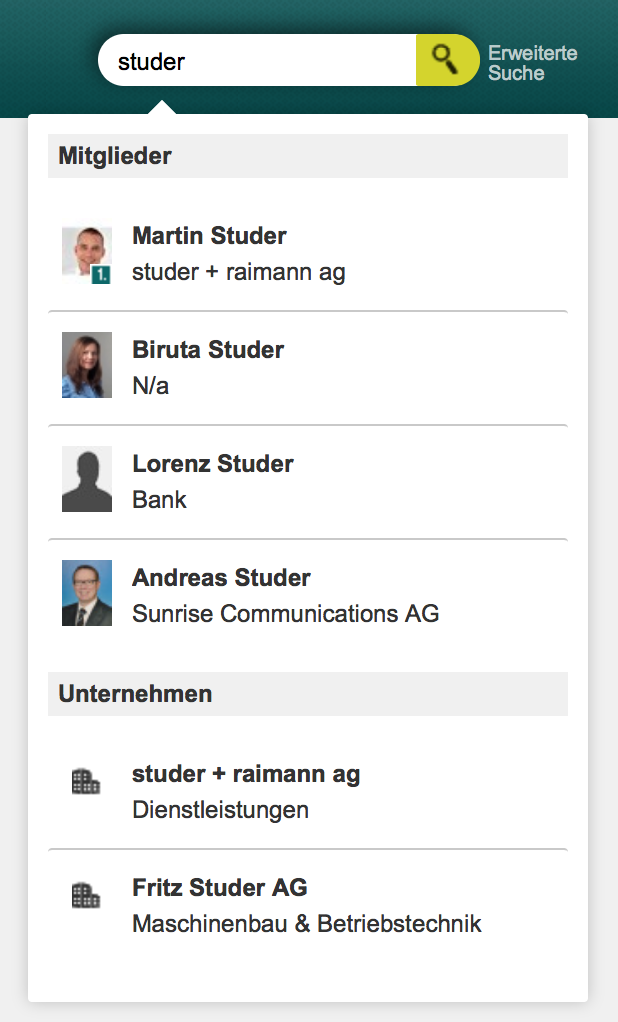Click the first-degree badge on Martin Studer's photo
The image size is (618, 1022).
(x=101, y=274)
